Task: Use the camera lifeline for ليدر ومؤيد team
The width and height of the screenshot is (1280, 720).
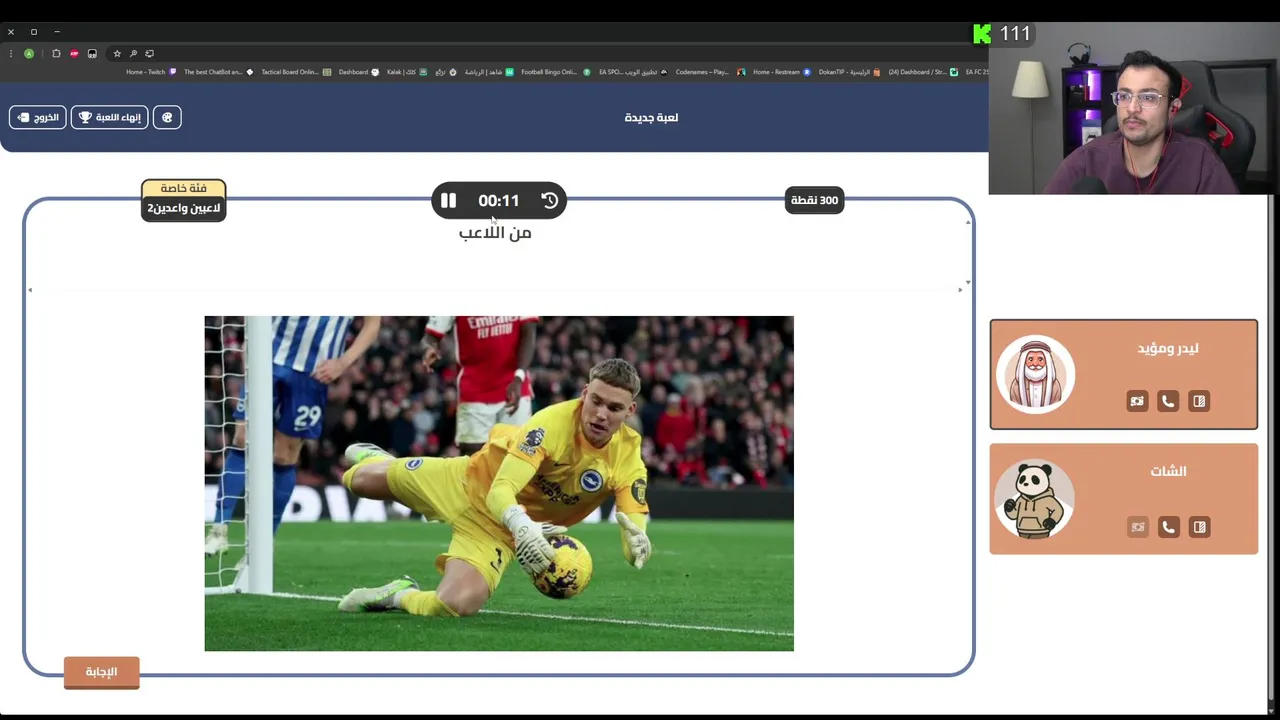Action: click(1137, 401)
